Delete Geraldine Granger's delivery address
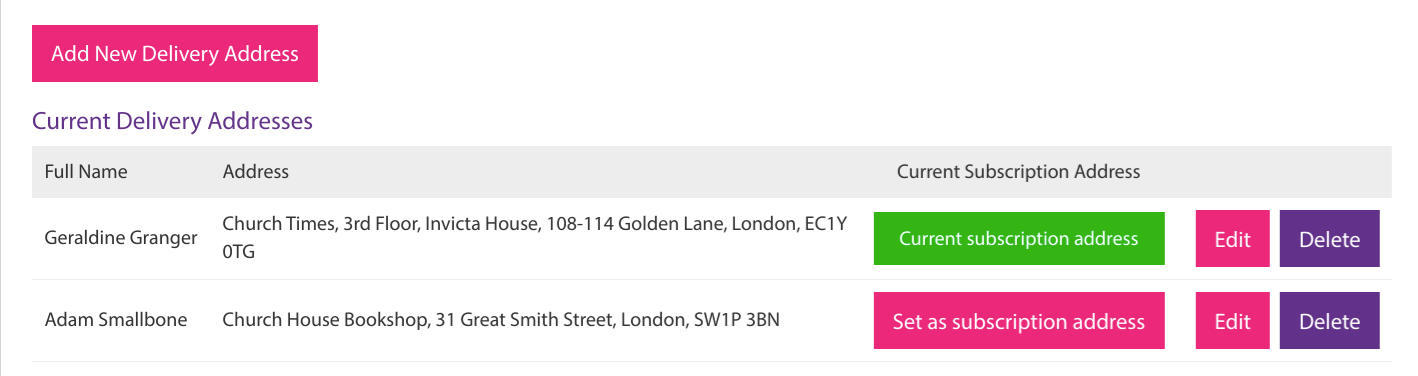 pyautogui.click(x=1329, y=239)
